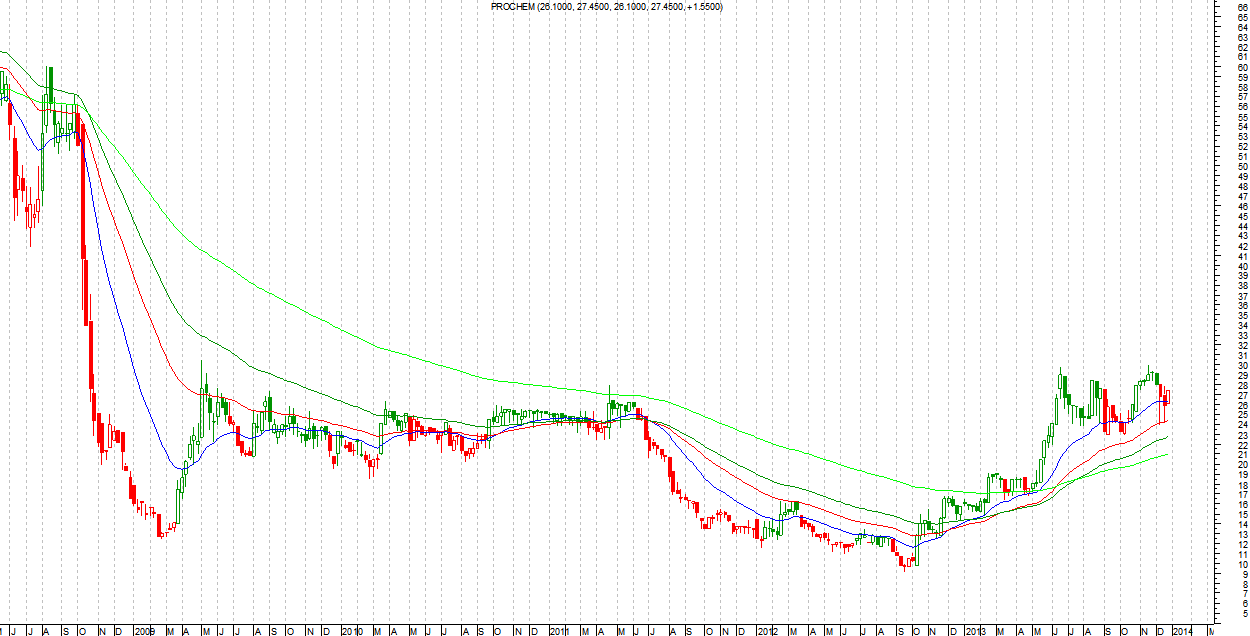The height and width of the screenshot is (636, 1250).
Task: Click the 2011 year marker on time axis
Action: point(559,631)
